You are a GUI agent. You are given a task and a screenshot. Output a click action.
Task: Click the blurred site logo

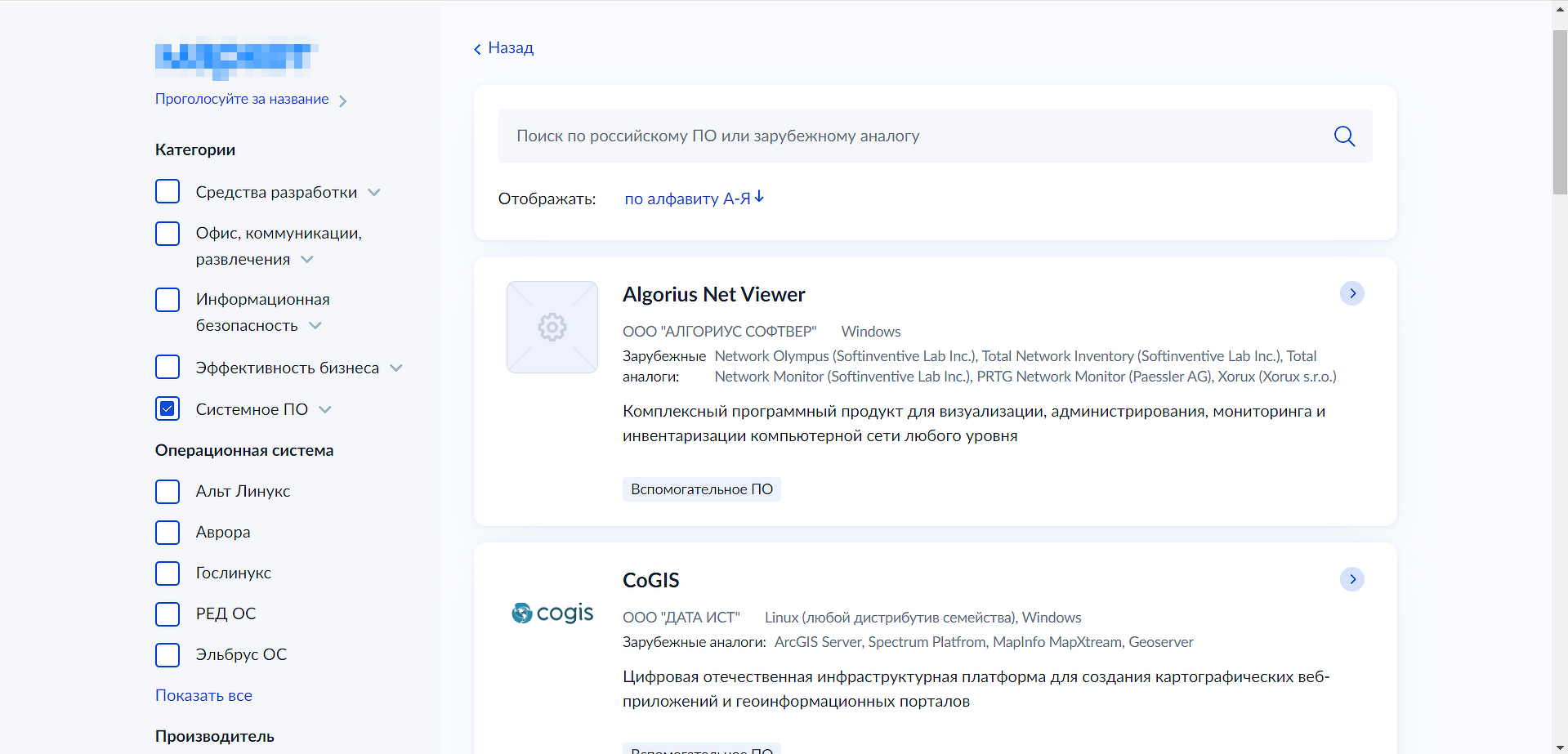[x=235, y=58]
